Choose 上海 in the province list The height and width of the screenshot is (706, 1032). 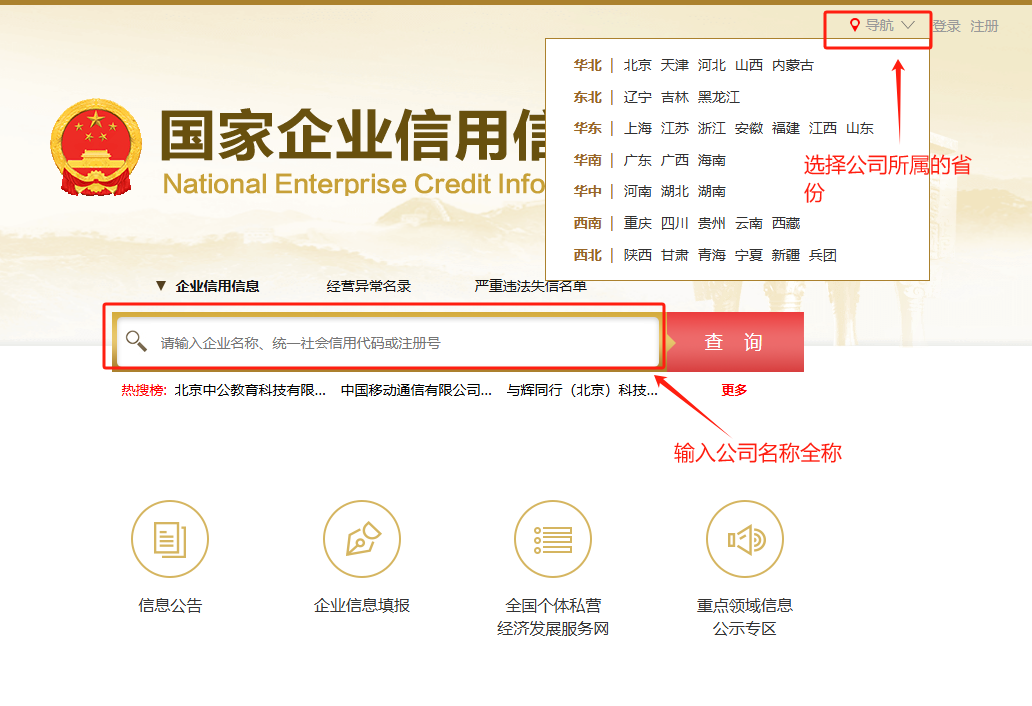(x=638, y=128)
